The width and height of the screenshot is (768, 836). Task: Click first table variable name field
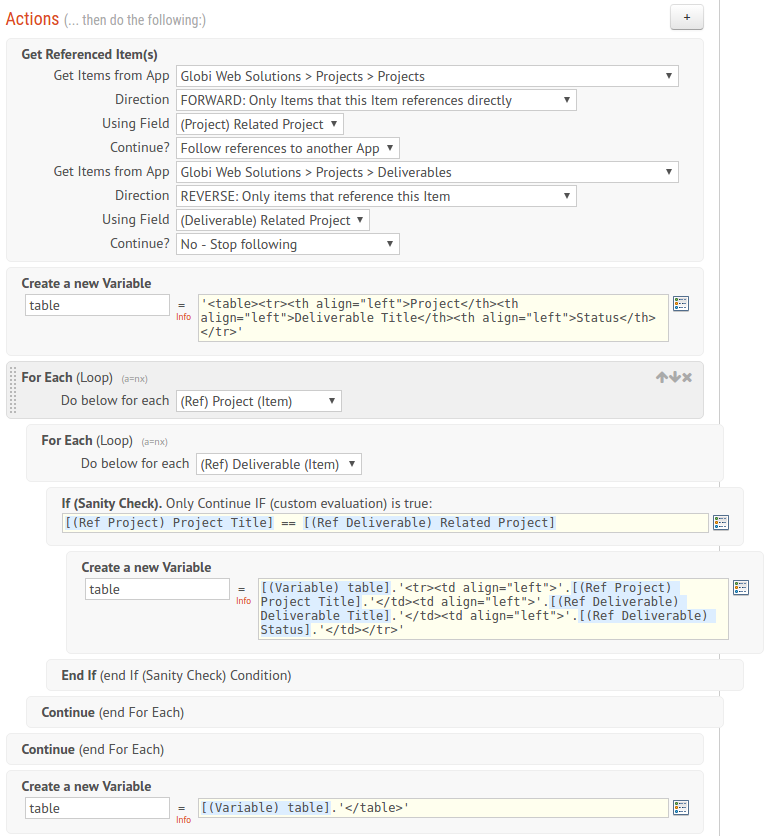pyautogui.click(x=97, y=305)
